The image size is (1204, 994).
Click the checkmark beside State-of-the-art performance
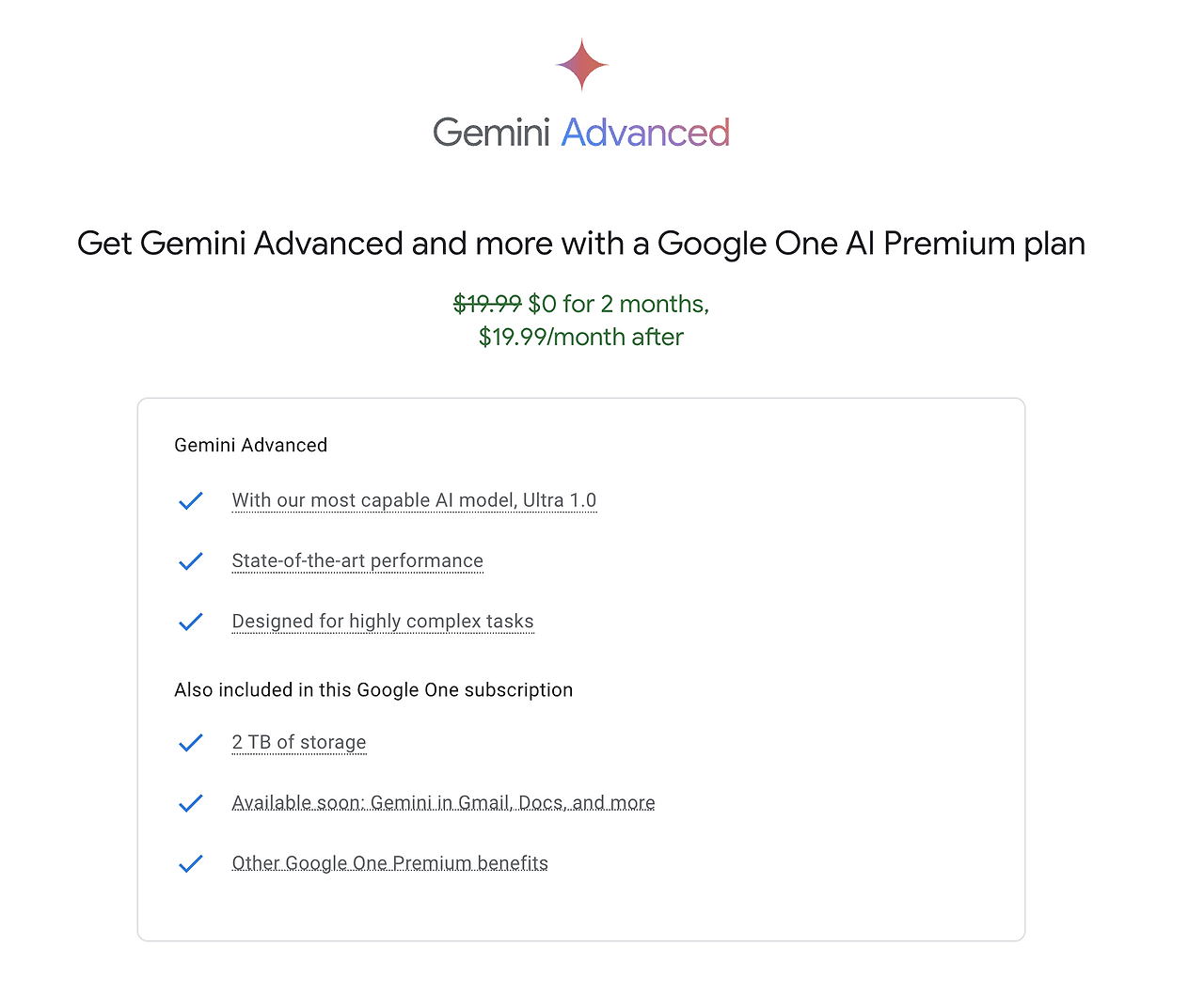[x=191, y=560]
